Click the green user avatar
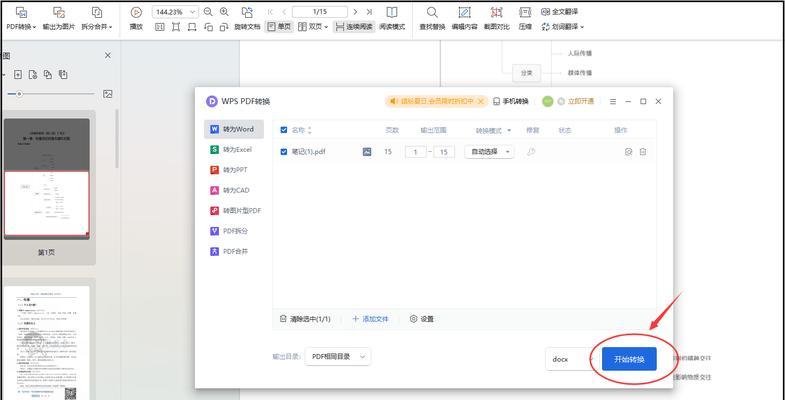The image size is (785, 400). 548,101
